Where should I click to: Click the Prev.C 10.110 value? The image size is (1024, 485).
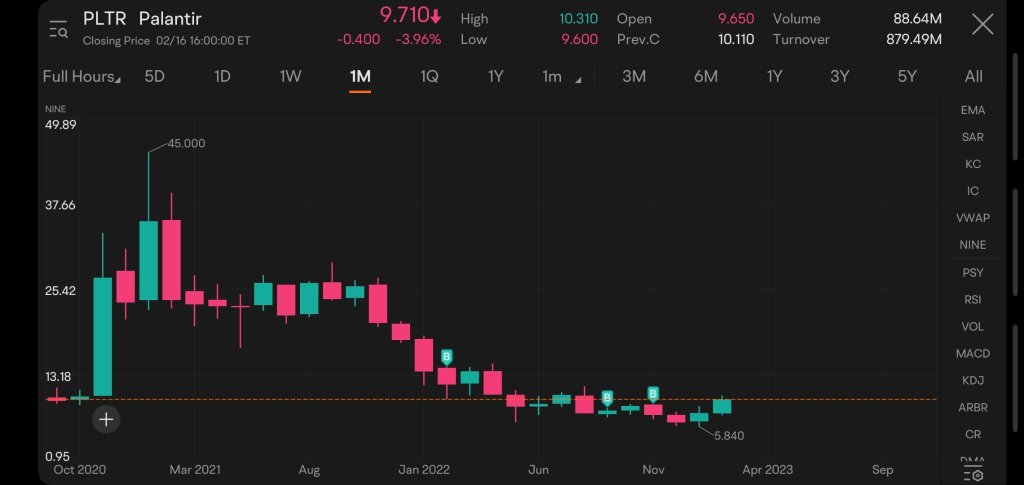pos(736,39)
